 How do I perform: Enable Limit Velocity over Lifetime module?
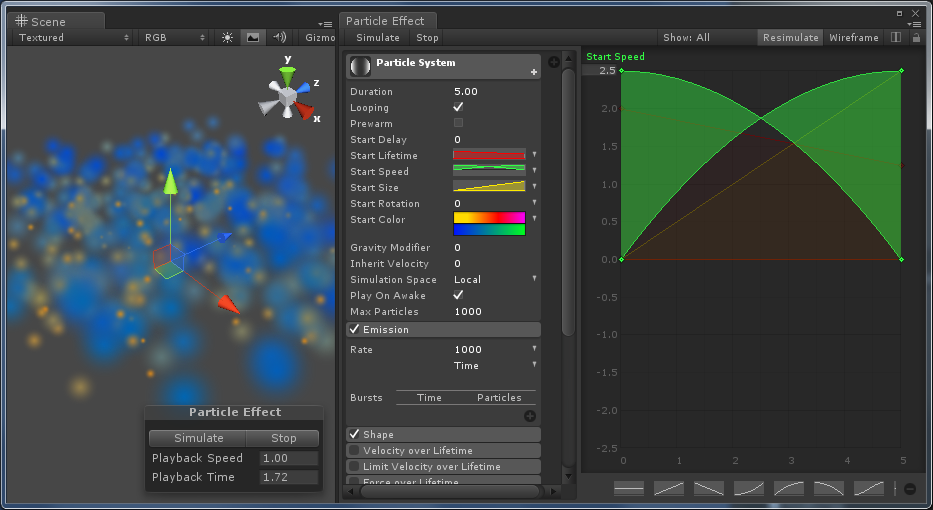click(355, 467)
